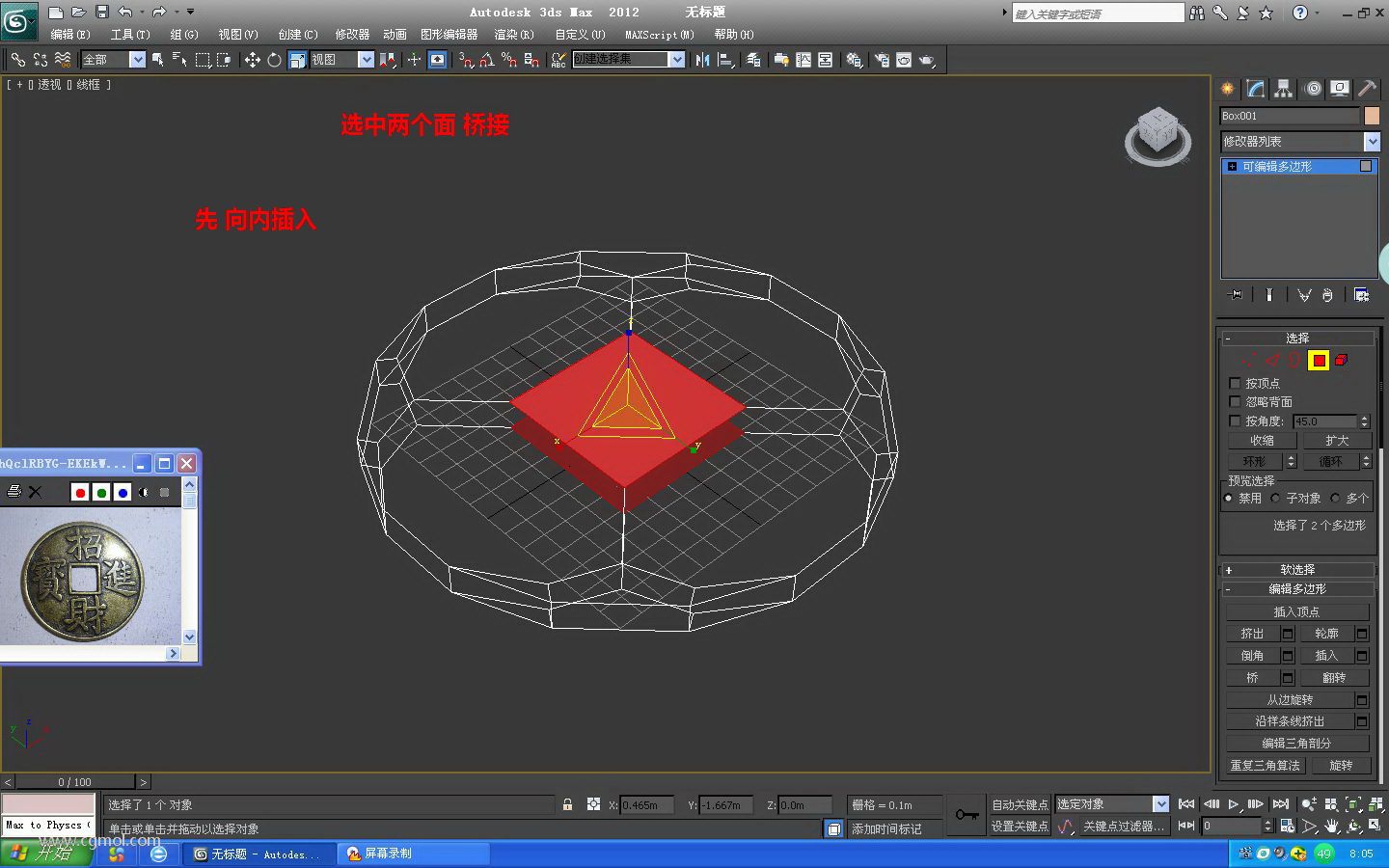Open the Modify command panel tab
Viewport: 1389px width, 868px height.
(1255, 89)
